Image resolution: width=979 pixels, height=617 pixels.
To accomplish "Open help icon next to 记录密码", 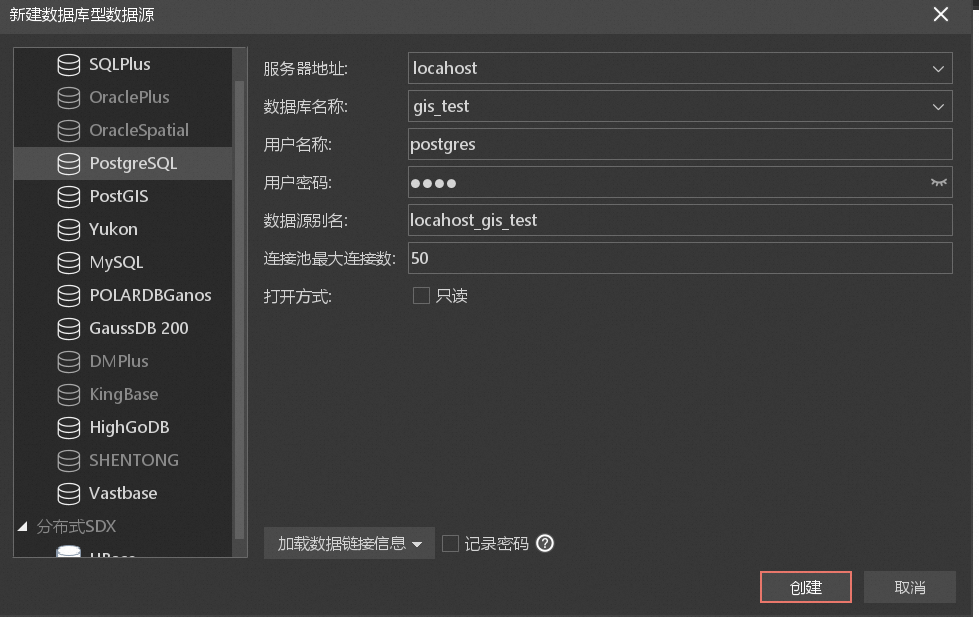I will pyautogui.click(x=545, y=543).
